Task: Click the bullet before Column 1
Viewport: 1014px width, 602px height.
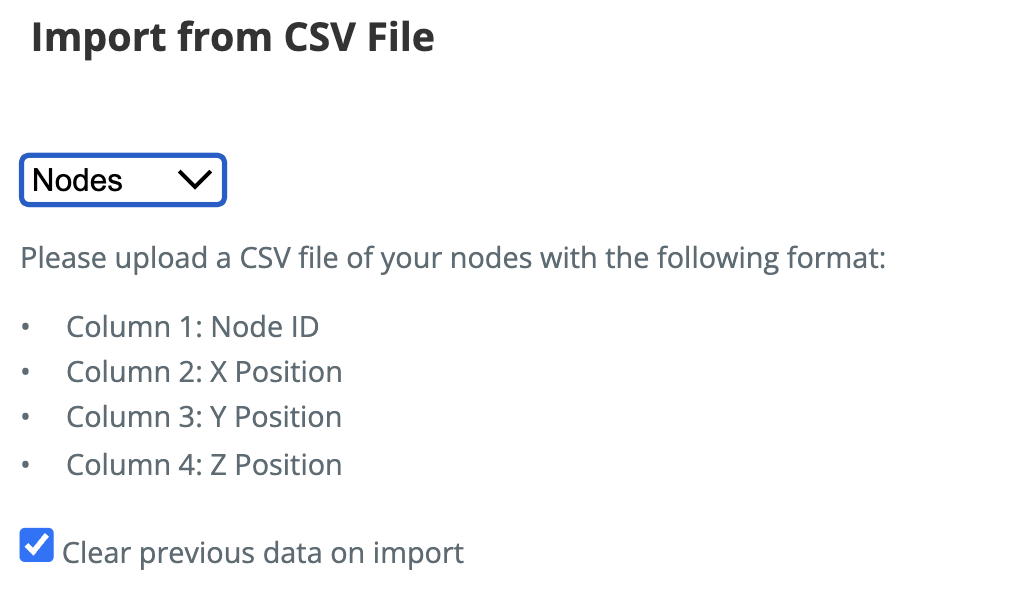Action: click(26, 328)
